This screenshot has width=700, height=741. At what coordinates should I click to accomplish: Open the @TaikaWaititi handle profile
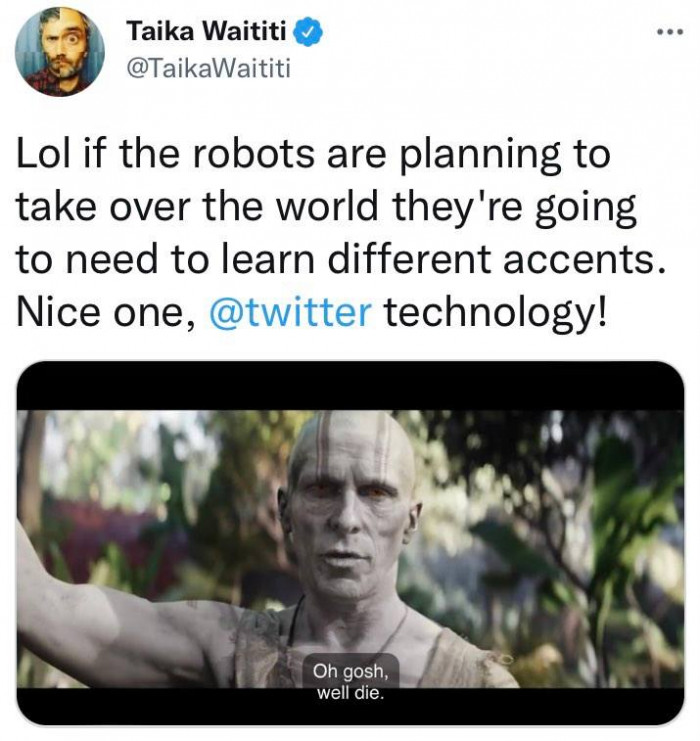coord(208,69)
